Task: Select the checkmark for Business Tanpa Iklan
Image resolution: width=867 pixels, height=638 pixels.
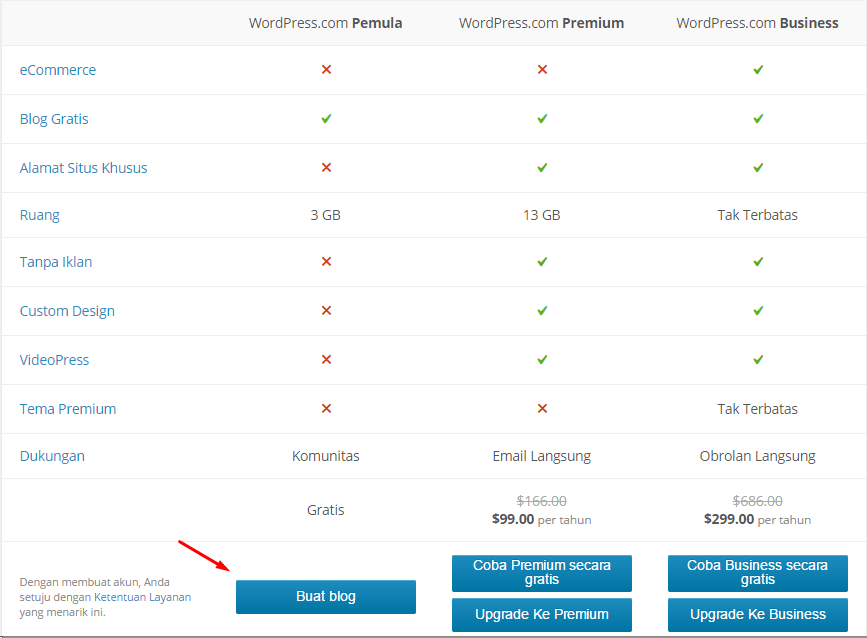Action: click(758, 262)
